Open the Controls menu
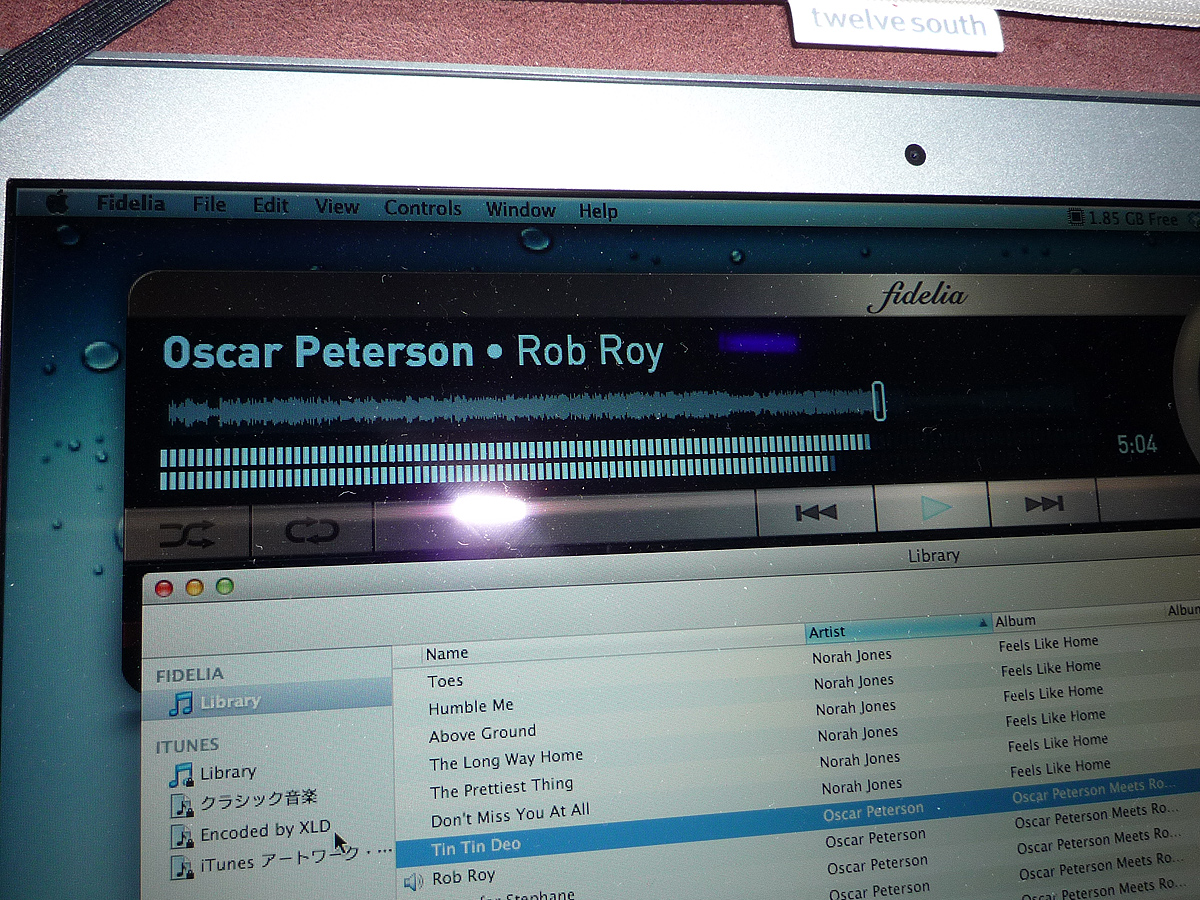The image size is (1200, 900). pos(423,208)
